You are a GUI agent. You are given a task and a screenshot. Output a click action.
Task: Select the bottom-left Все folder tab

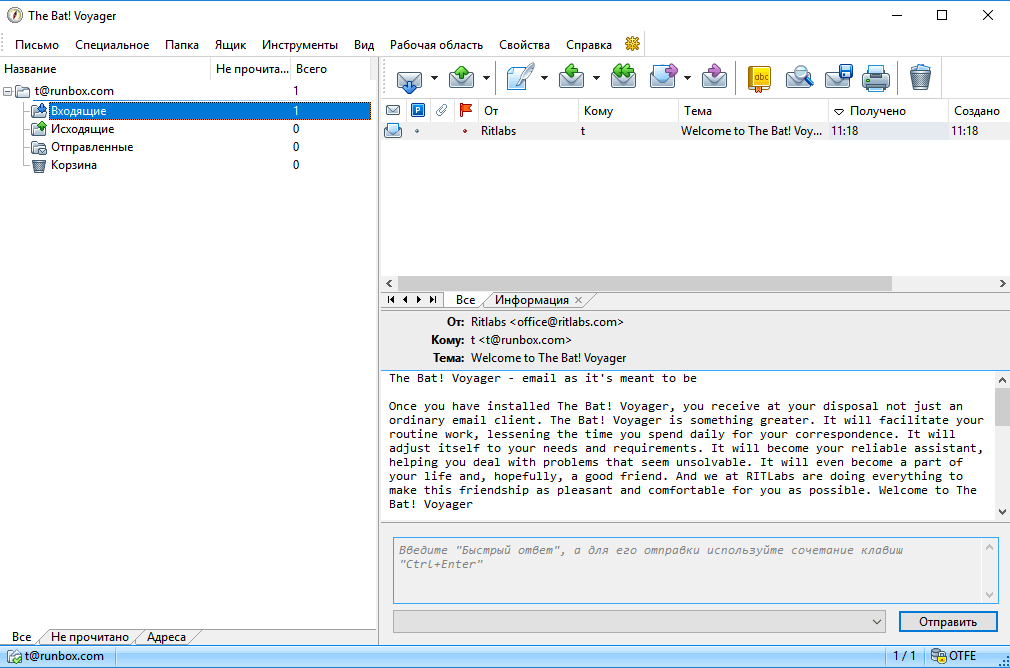point(21,636)
